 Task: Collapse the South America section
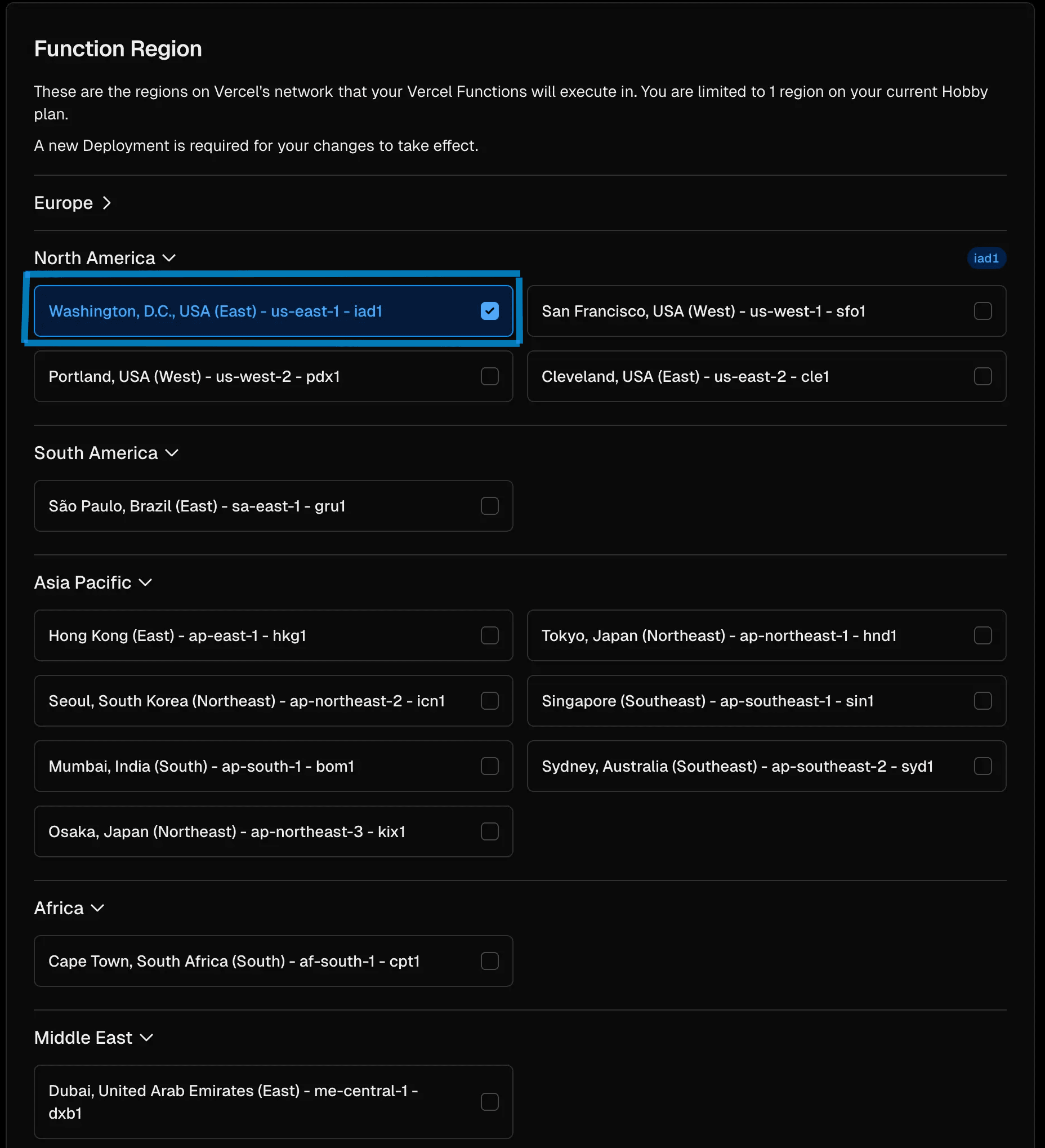pos(106,453)
